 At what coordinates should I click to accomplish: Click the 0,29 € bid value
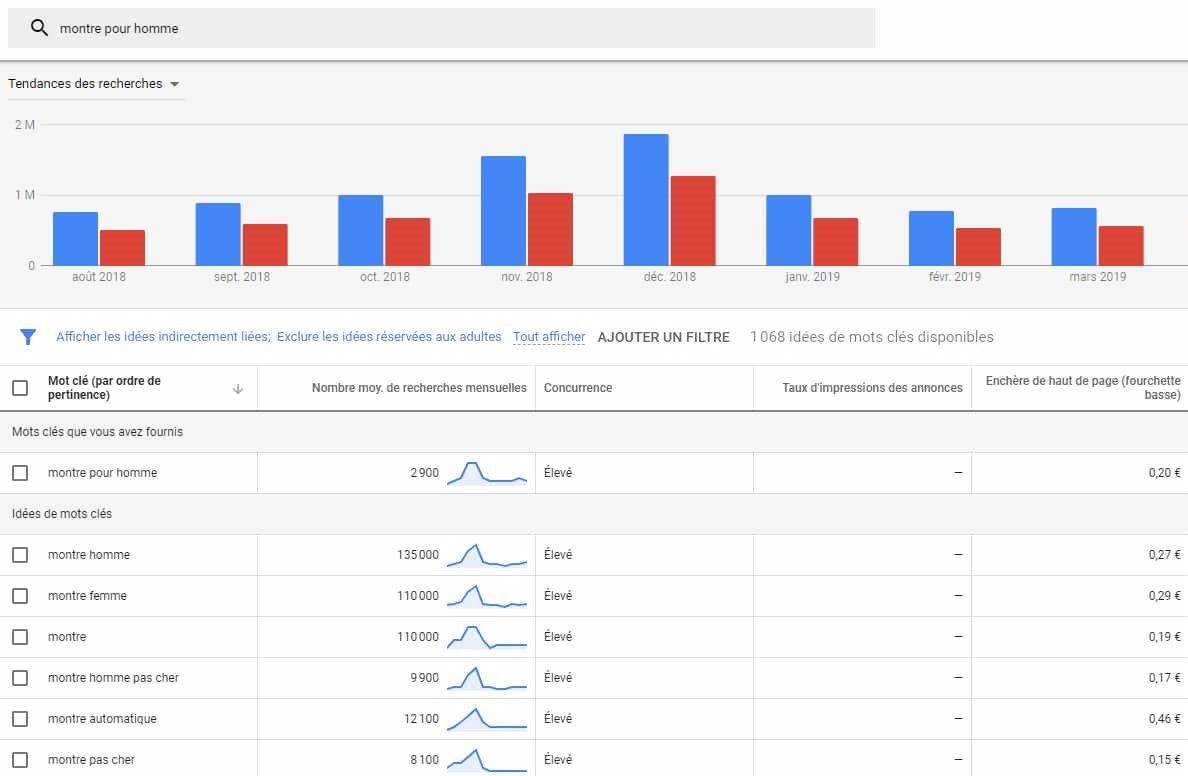point(1165,596)
